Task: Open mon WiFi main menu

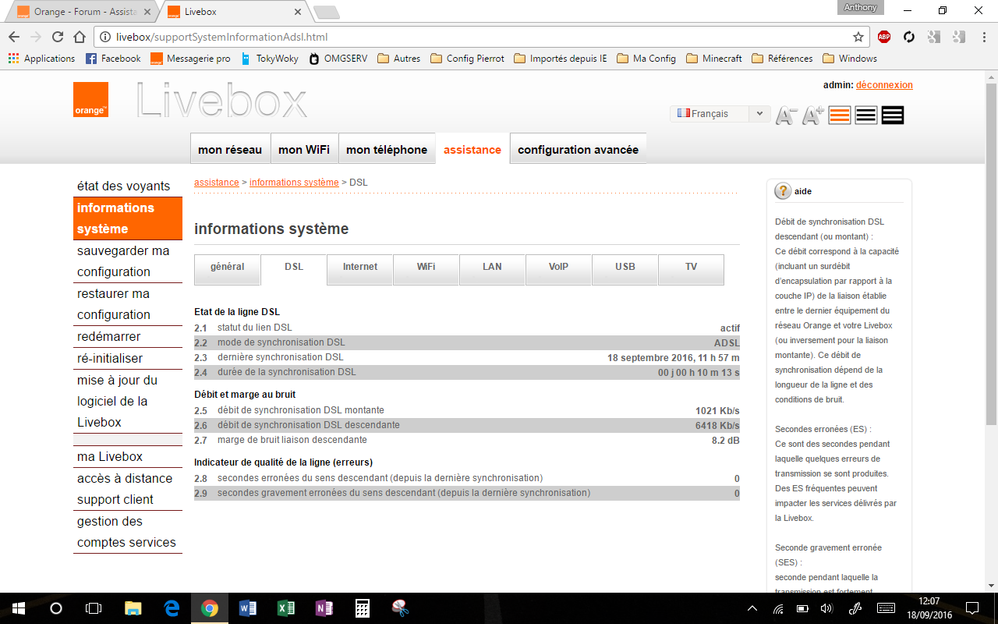Action: (304, 150)
